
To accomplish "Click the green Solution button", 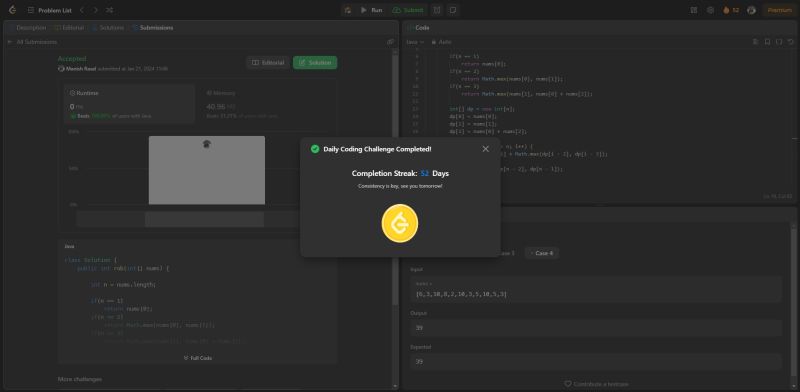I will (315, 63).
